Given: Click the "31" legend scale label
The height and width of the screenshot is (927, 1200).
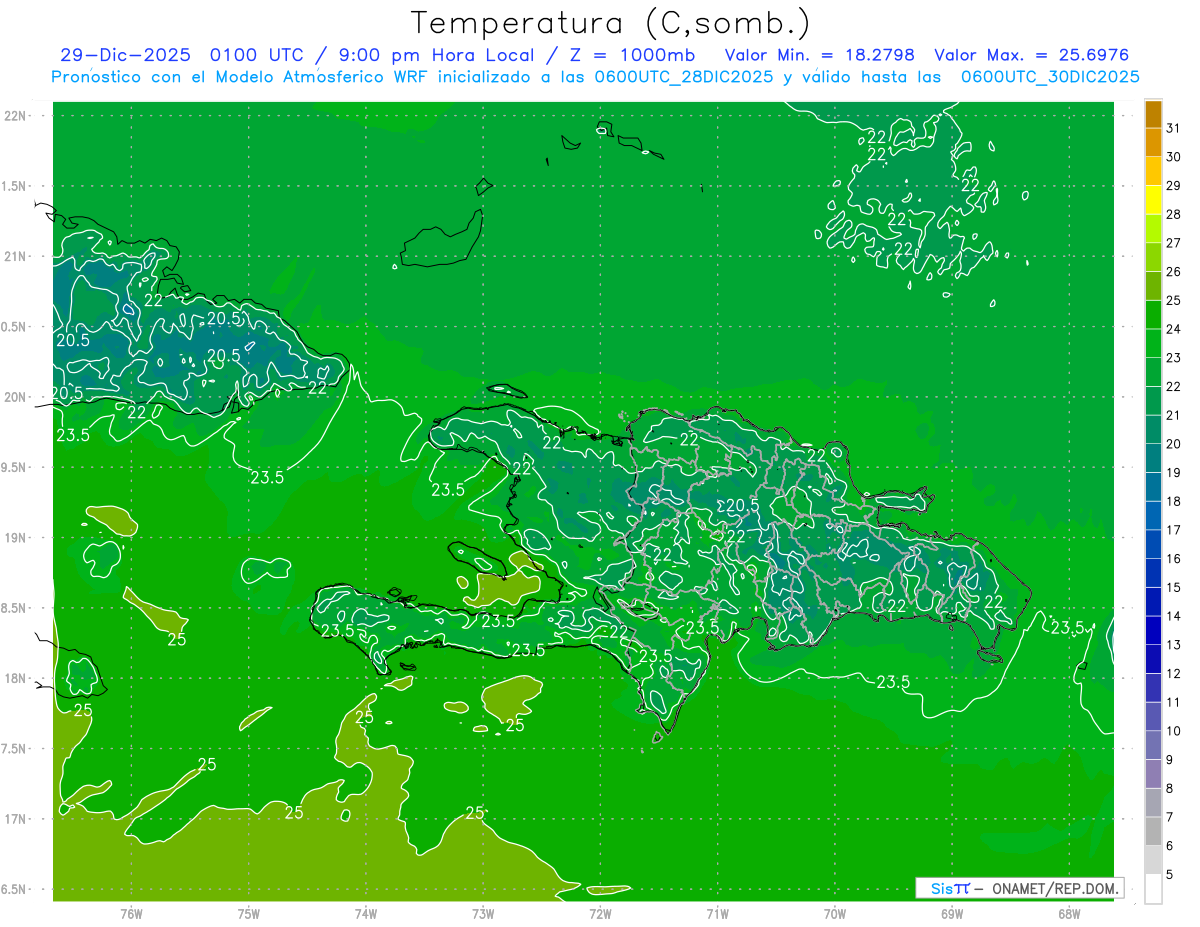Looking at the screenshot, I should tap(1174, 128).
